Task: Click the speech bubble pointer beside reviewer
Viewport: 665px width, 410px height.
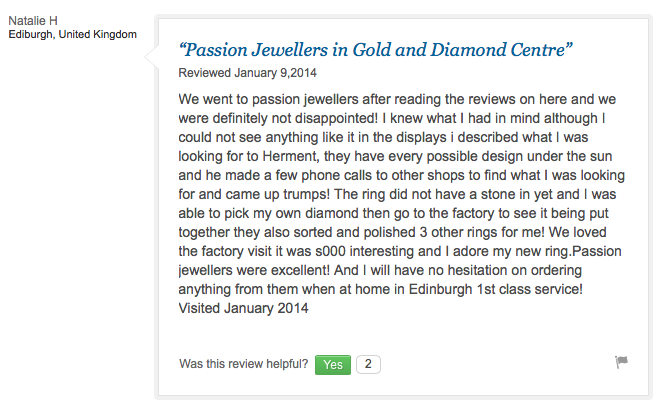Action: coord(153,62)
